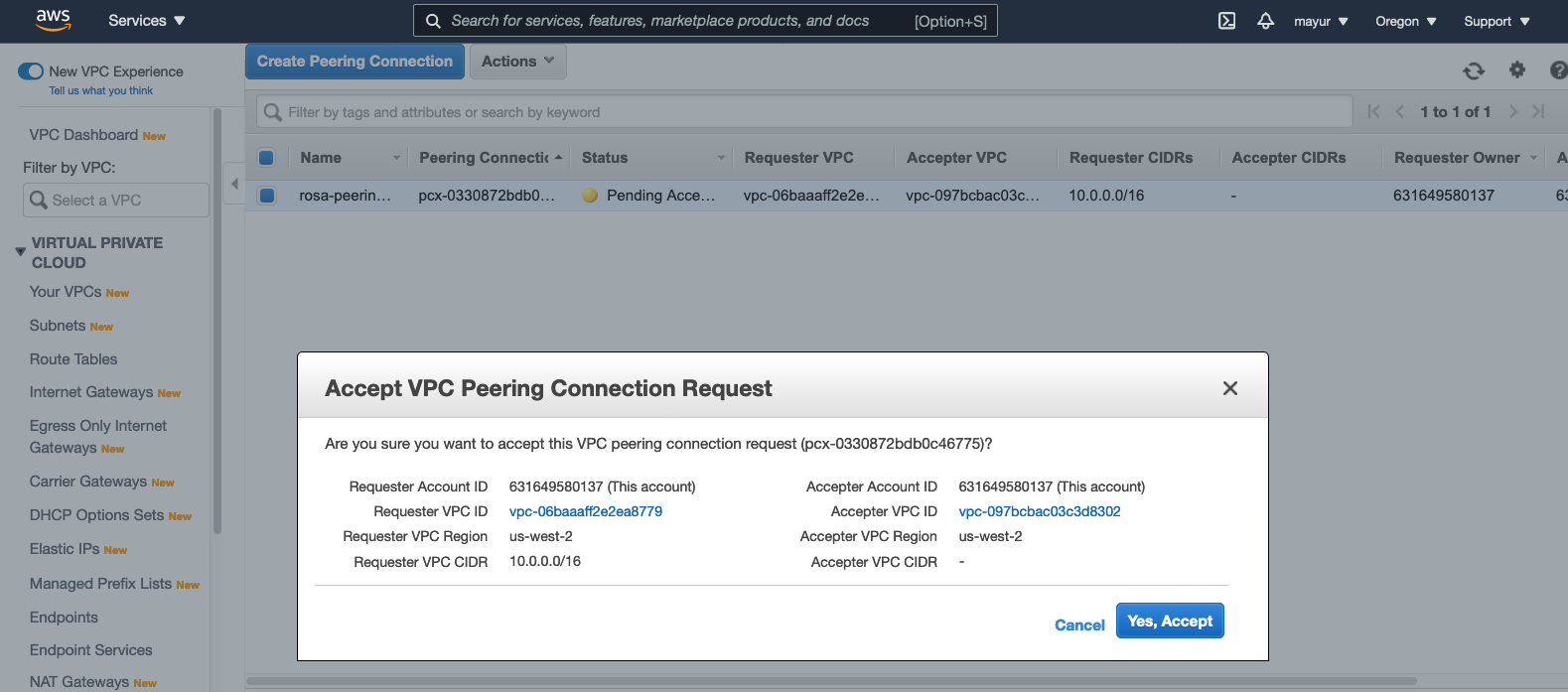
Task: Collapse the Virtual Private Cloud section
Action: (x=20, y=252)
